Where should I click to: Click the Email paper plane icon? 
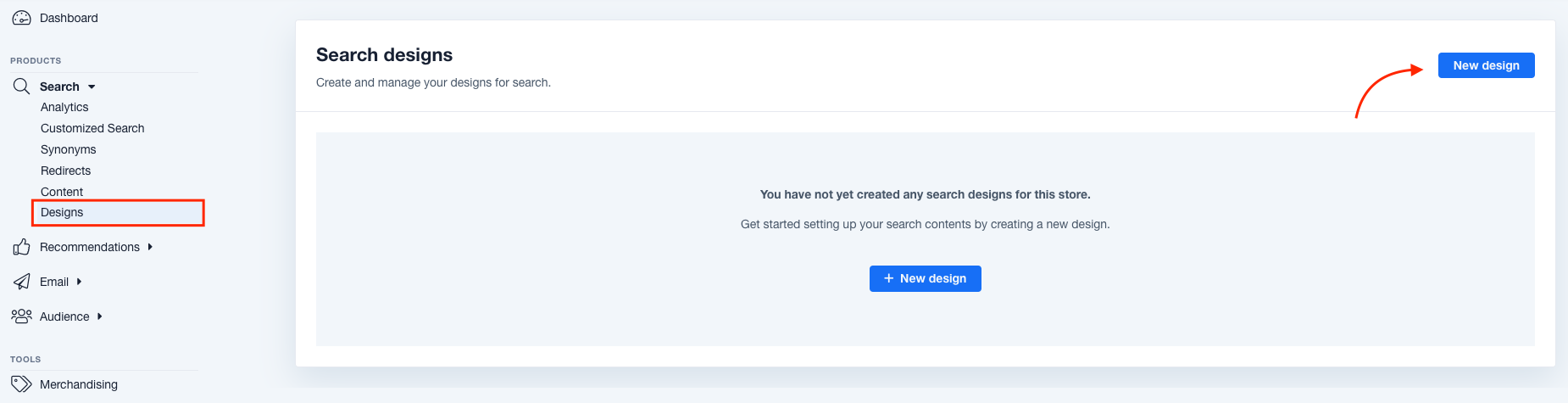21,282
